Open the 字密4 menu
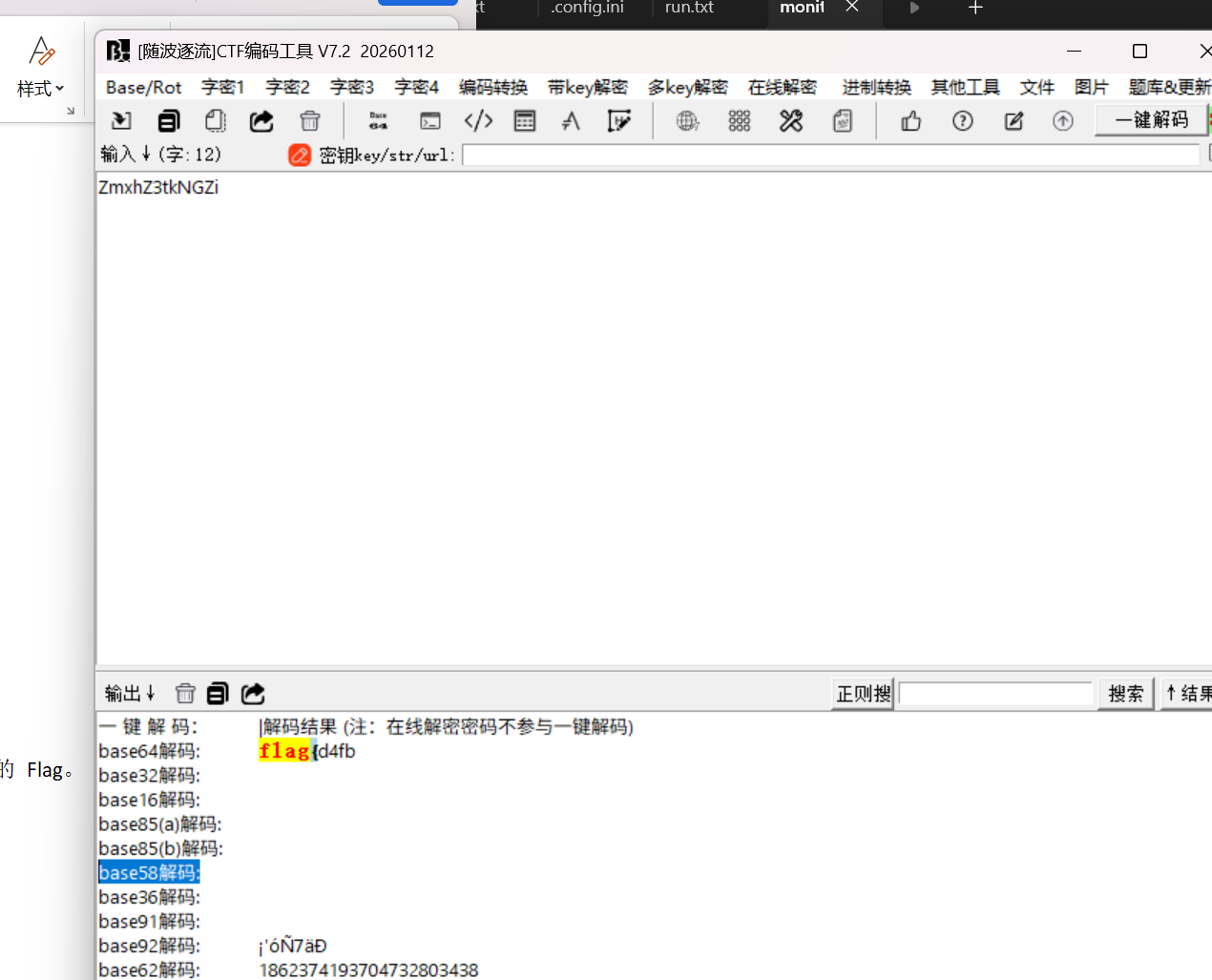 point(416,88)
